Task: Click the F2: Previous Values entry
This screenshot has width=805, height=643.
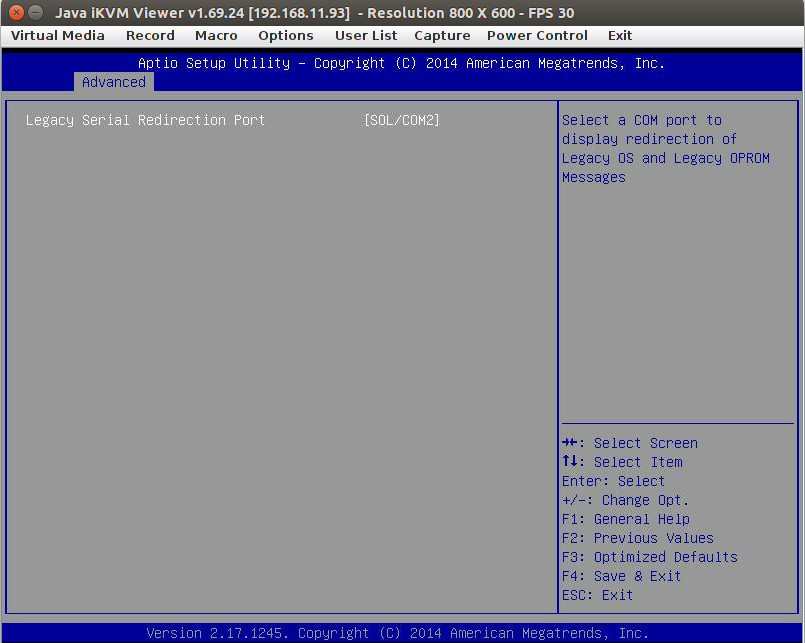Action: [639, 538]
